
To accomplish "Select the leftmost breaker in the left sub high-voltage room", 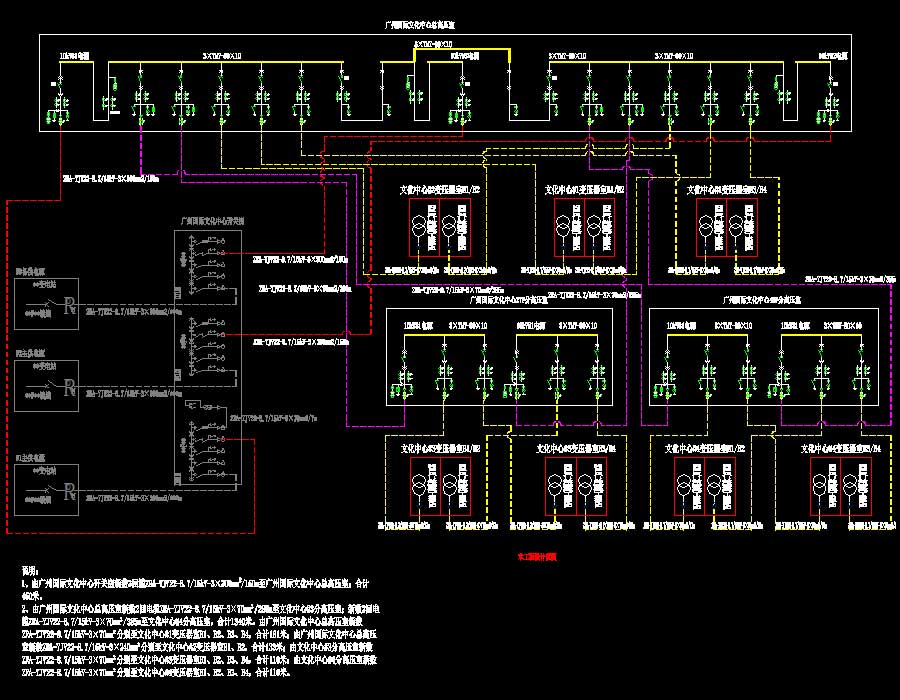I will (405, 374).
